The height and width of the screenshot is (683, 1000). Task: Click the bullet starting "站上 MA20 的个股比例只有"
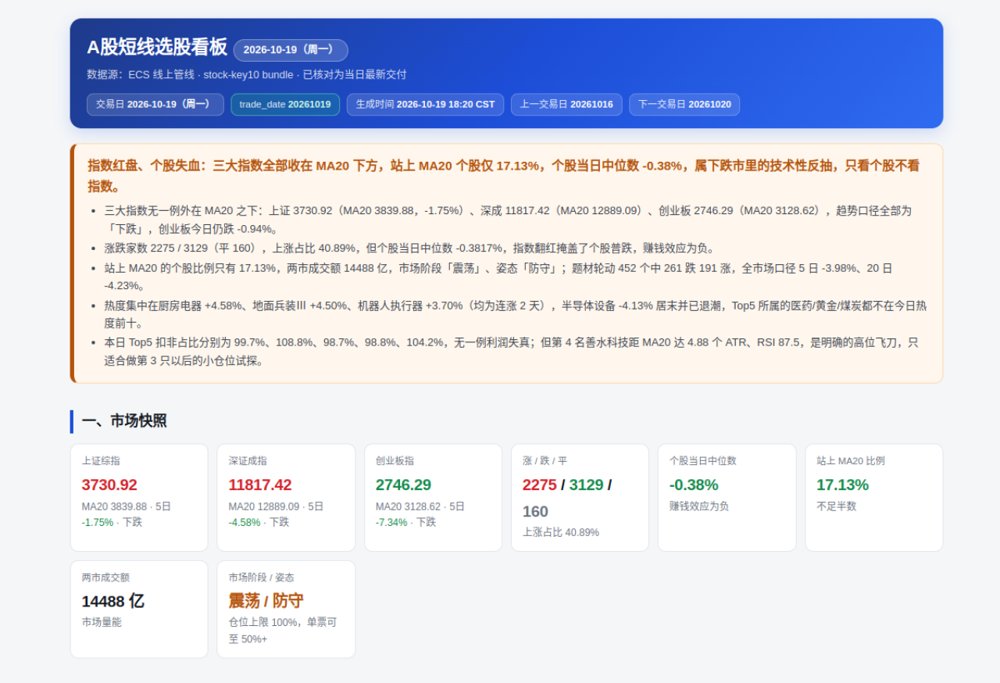point(497,277)
